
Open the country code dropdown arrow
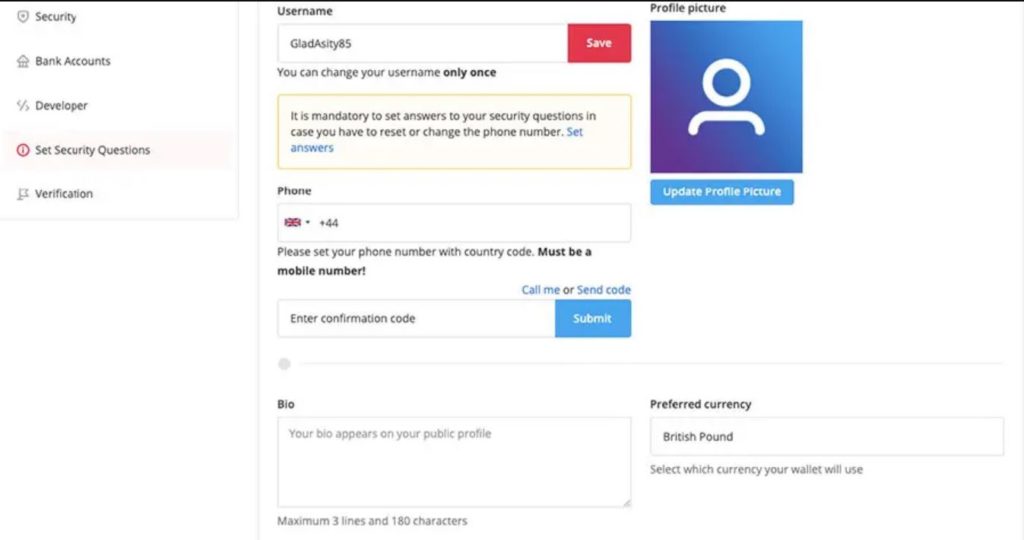(309, 223)
